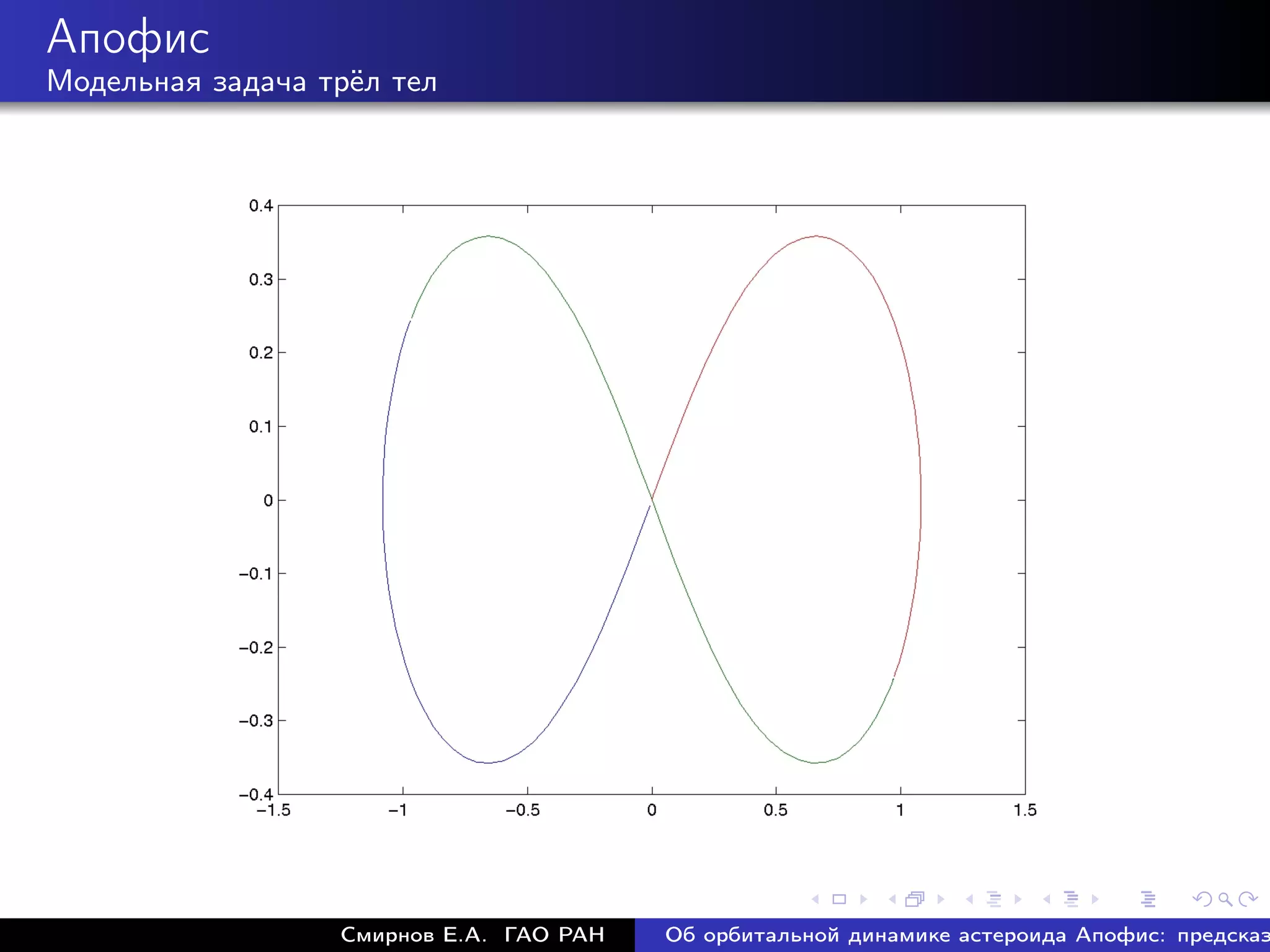Click the figure-eight curve crossing point

coord(652,500)
